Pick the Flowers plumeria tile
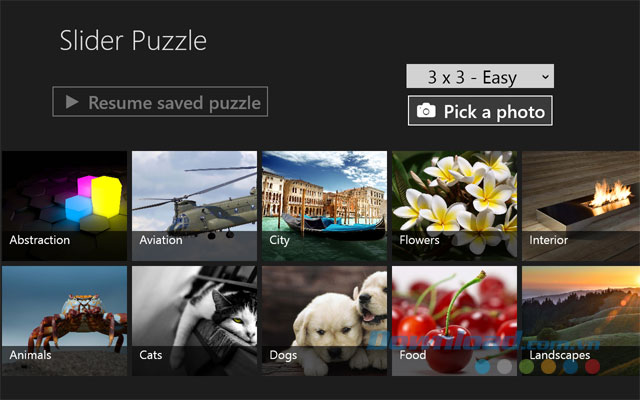The height and width of the screenshot is (400, 640). coord(454,200)
